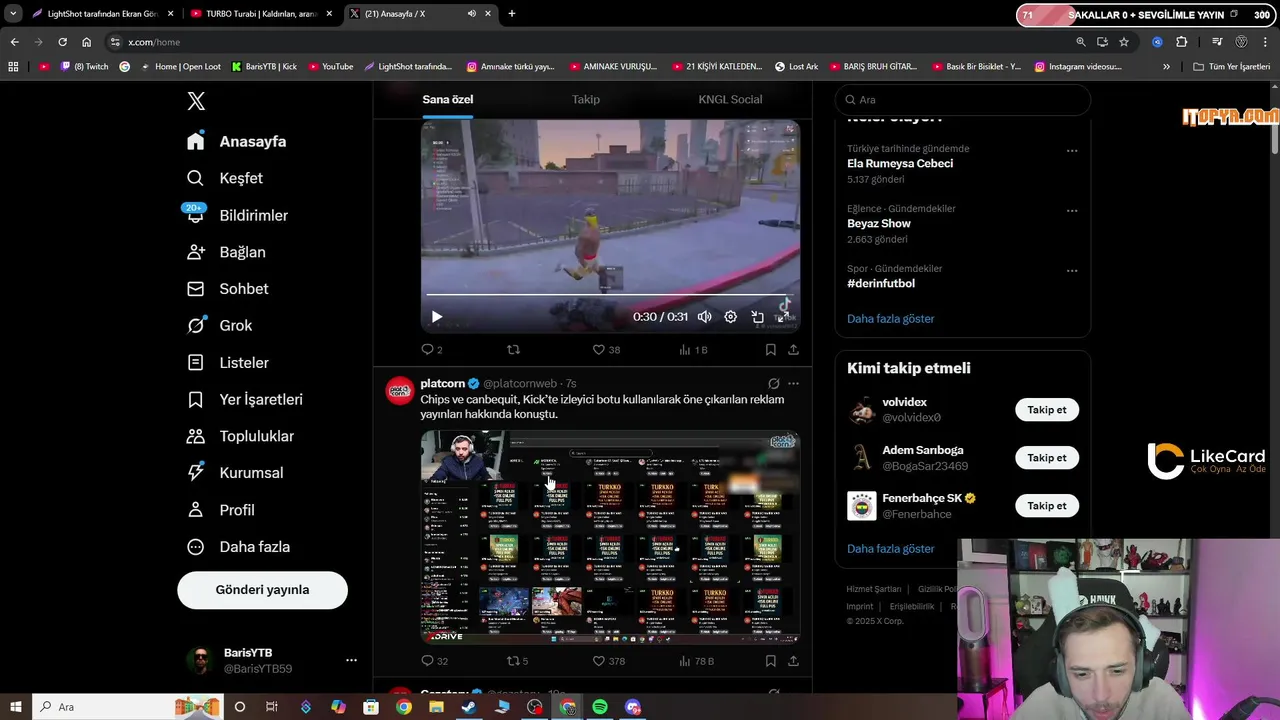This screenshot has height=720, width=1280.
Task: Mute the video using speaker icon
Action: 704,317
